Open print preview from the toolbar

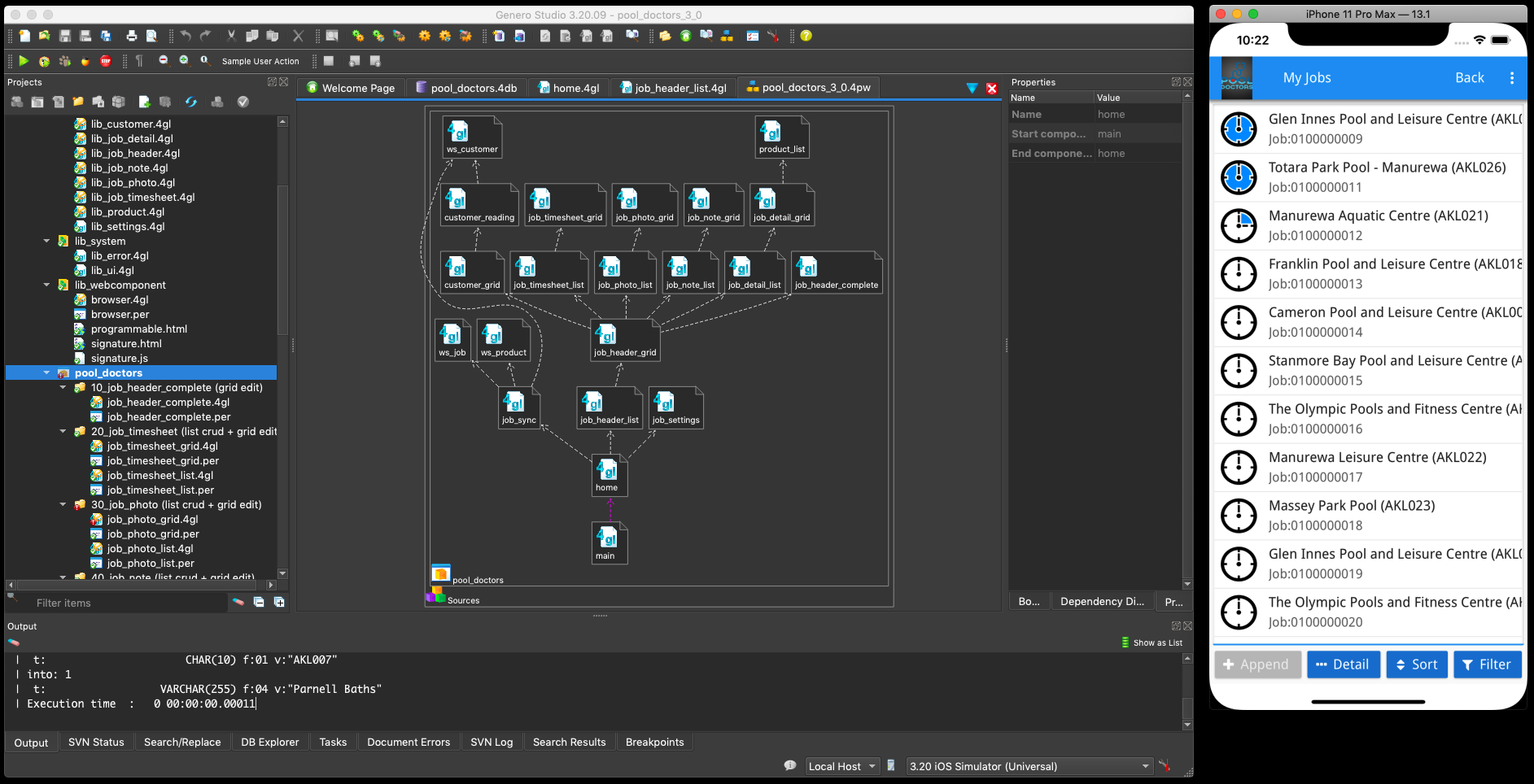pyautogui.click(x=151, y=36)
